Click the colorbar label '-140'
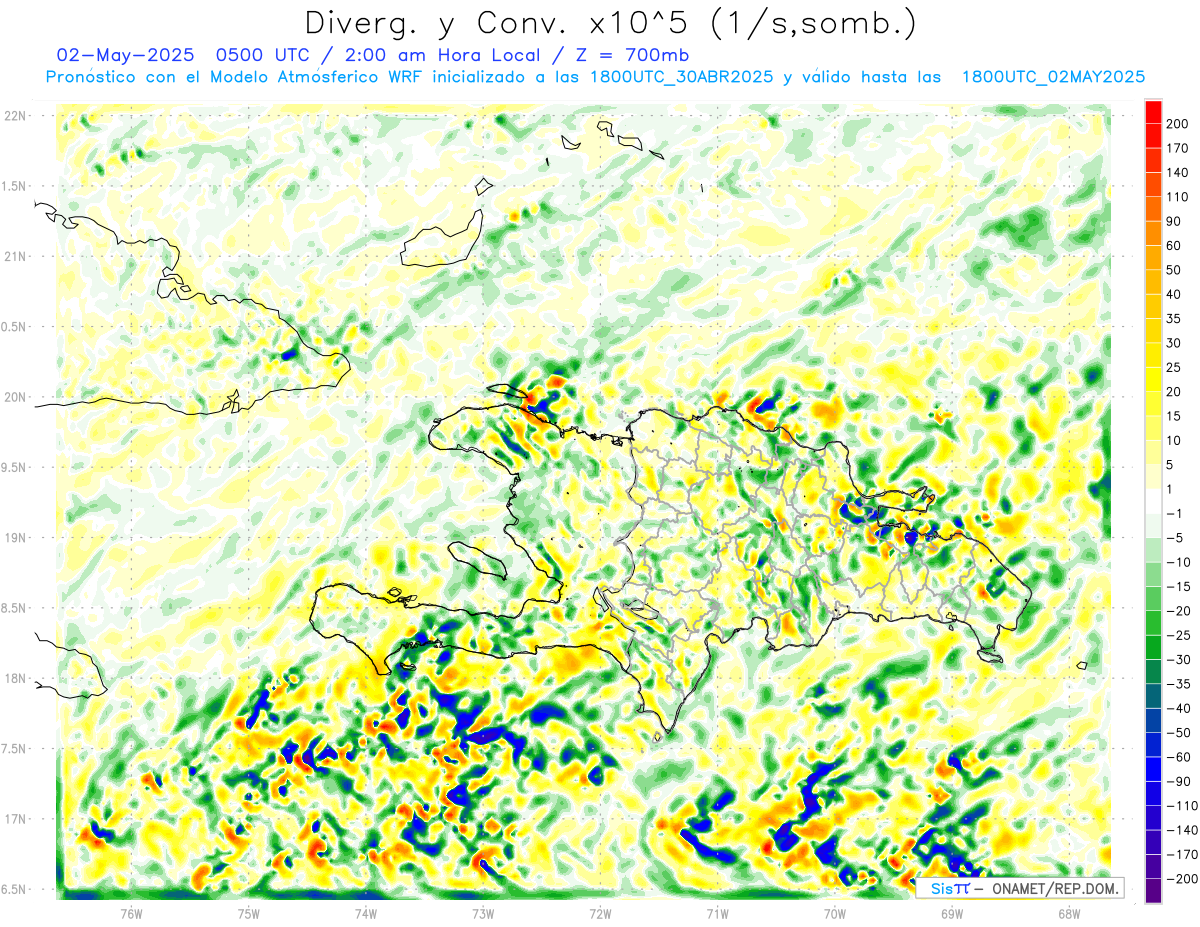This screenshot has width=1200, height=927. pos(1183,830)
